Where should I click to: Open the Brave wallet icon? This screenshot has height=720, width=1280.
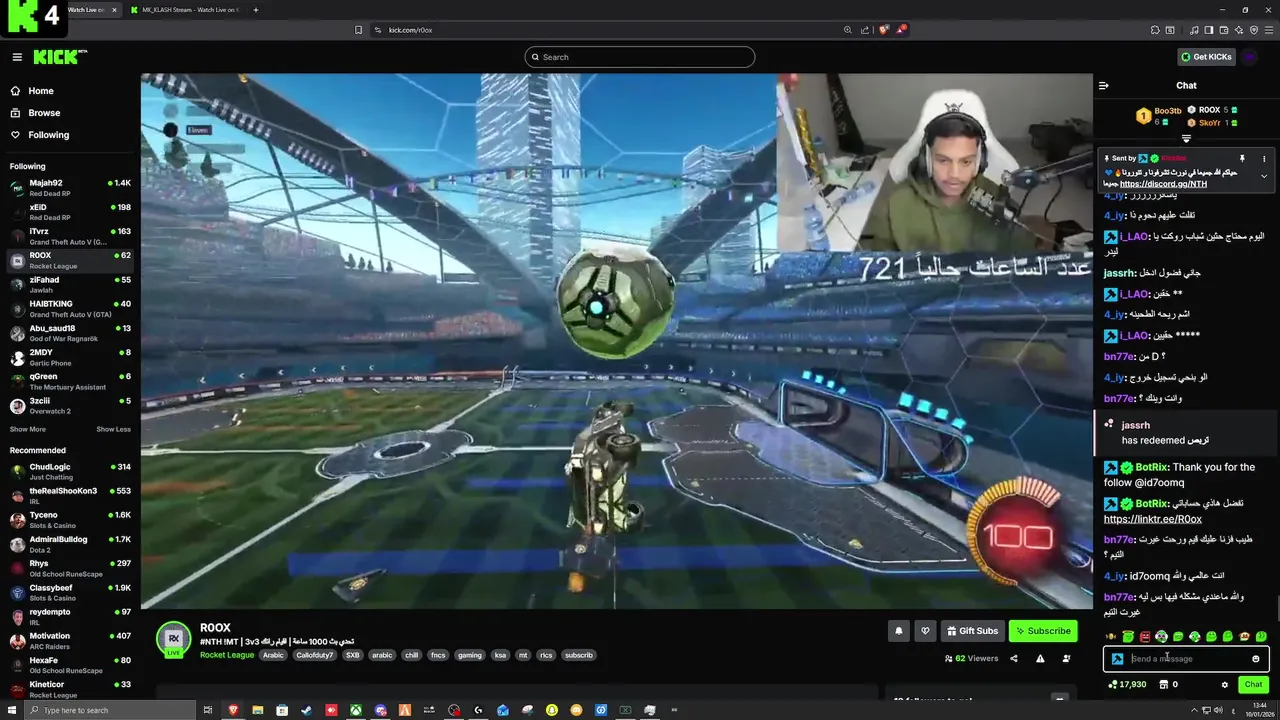[x=1224, y=30]
